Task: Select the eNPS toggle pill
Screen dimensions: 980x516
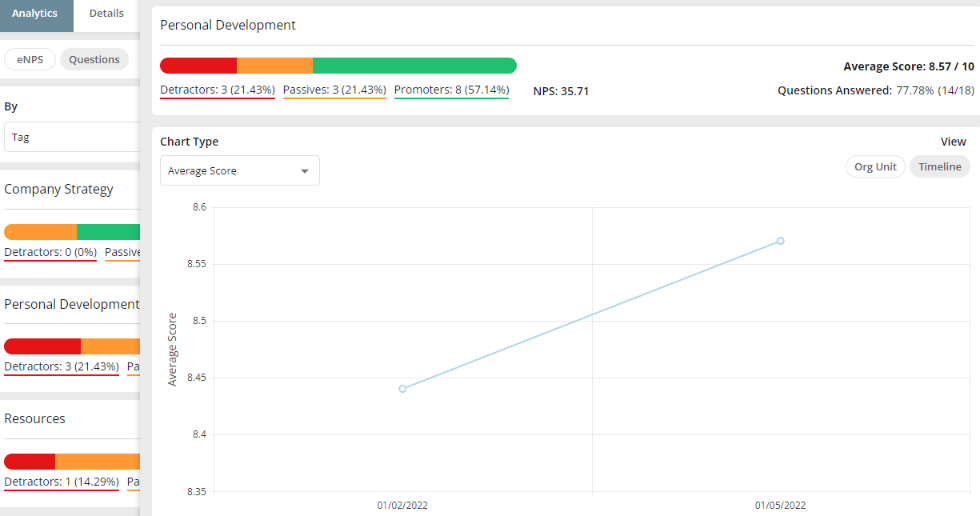Action: pos(30,60)
